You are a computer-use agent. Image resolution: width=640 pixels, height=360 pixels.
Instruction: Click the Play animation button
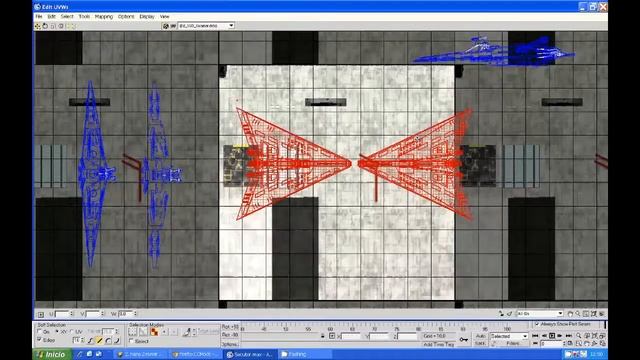coord(552,336)
